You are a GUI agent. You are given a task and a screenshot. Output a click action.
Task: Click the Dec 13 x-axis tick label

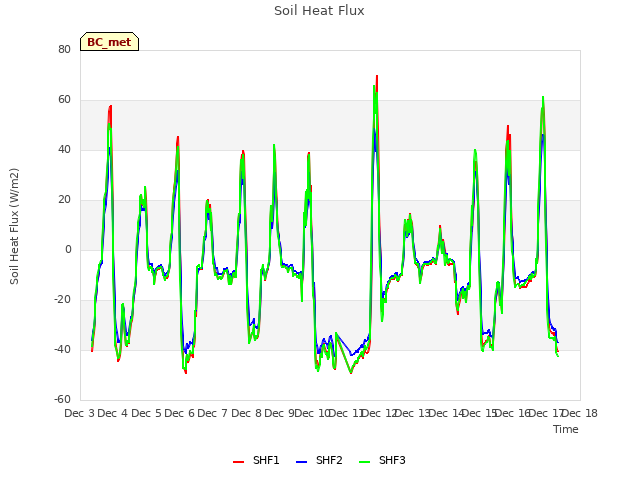click(413, 413)
